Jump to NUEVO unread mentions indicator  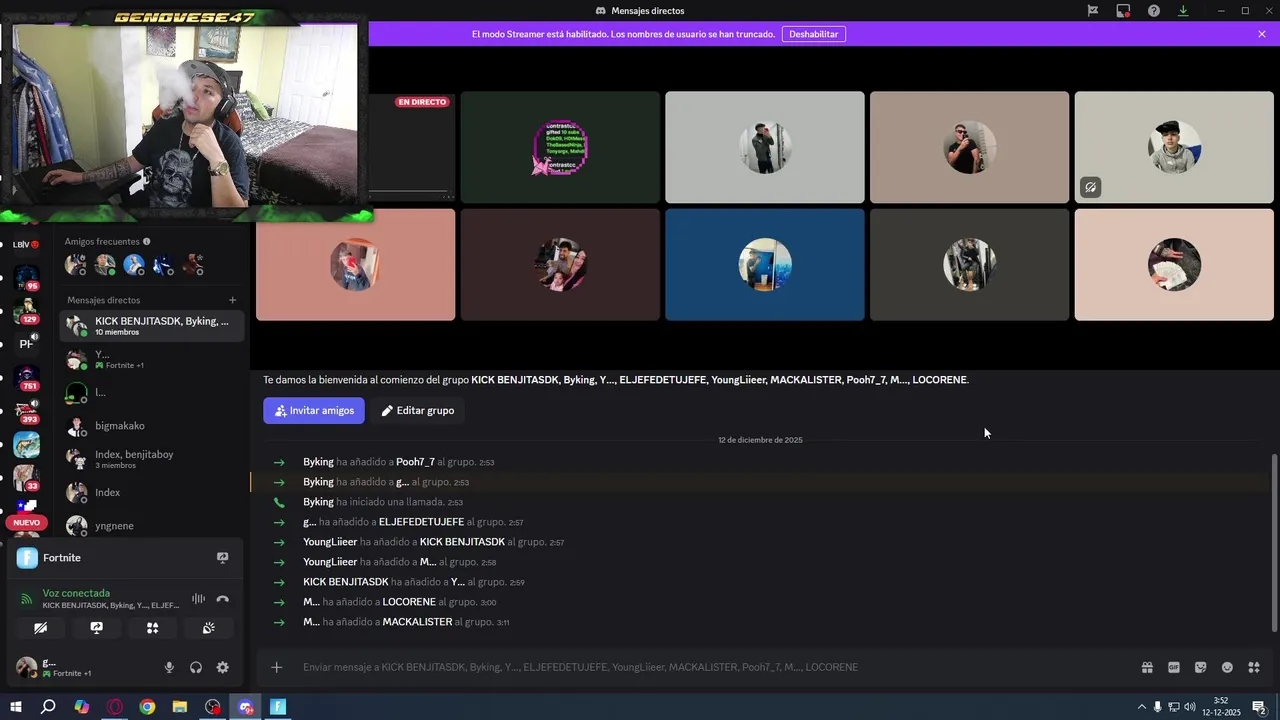click(26, 522)
